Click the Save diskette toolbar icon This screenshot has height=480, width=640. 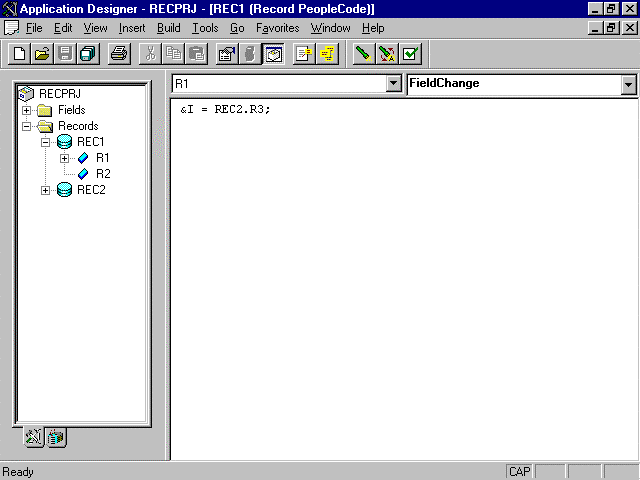point(65,53)
